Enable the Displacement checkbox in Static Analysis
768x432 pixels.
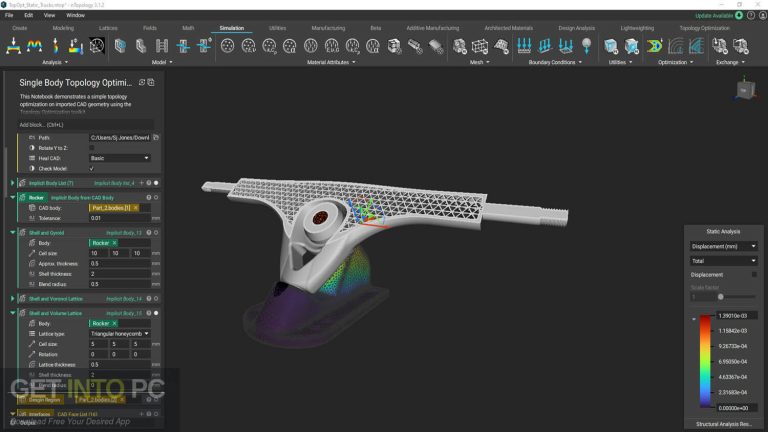tap(752, 274)
